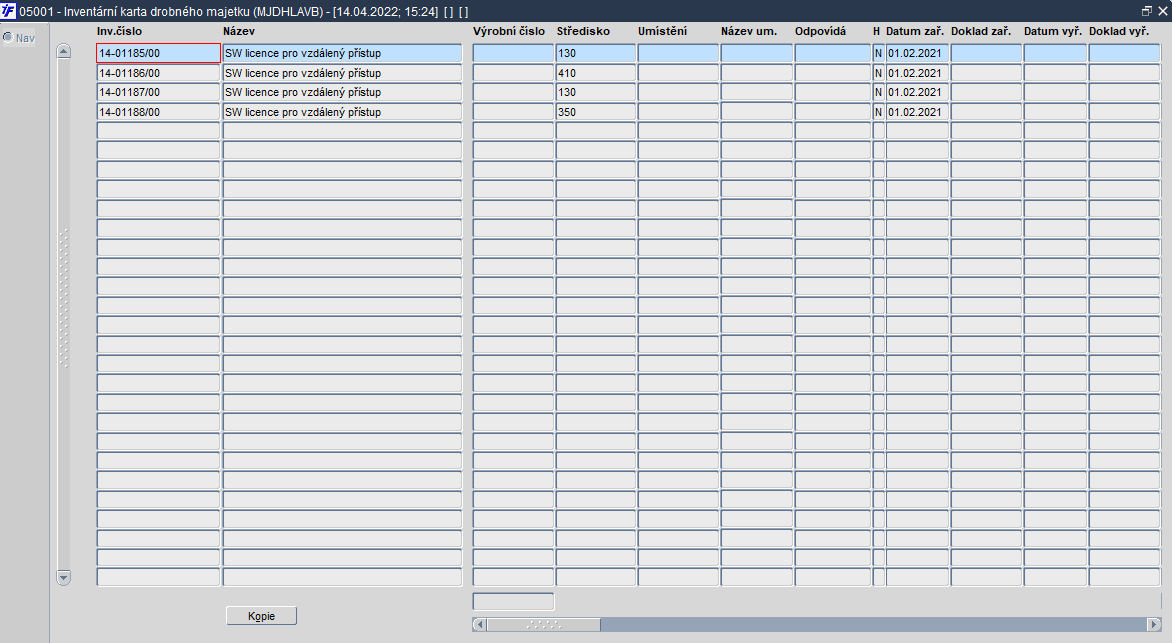Click Umístění field of row 14-01185/00

point(678,53)
